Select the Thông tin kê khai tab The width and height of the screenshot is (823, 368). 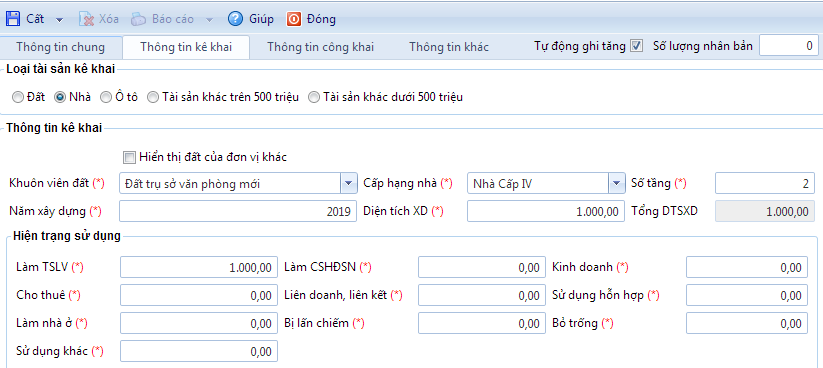186,47
